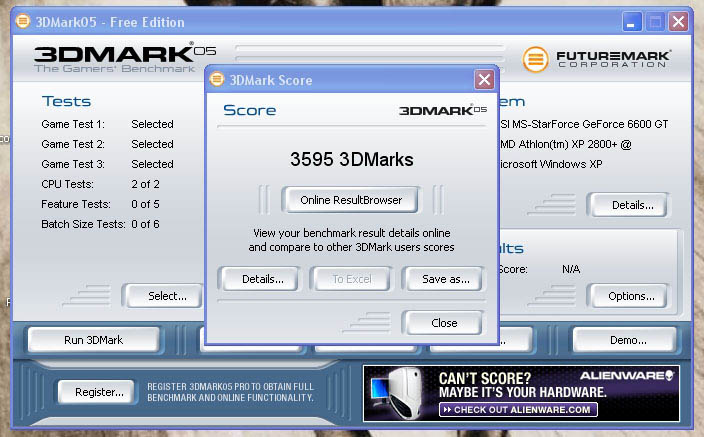Click the 'N/A' score value in Results
This screenshot has height=437, width=704.
tap(571, 269)
